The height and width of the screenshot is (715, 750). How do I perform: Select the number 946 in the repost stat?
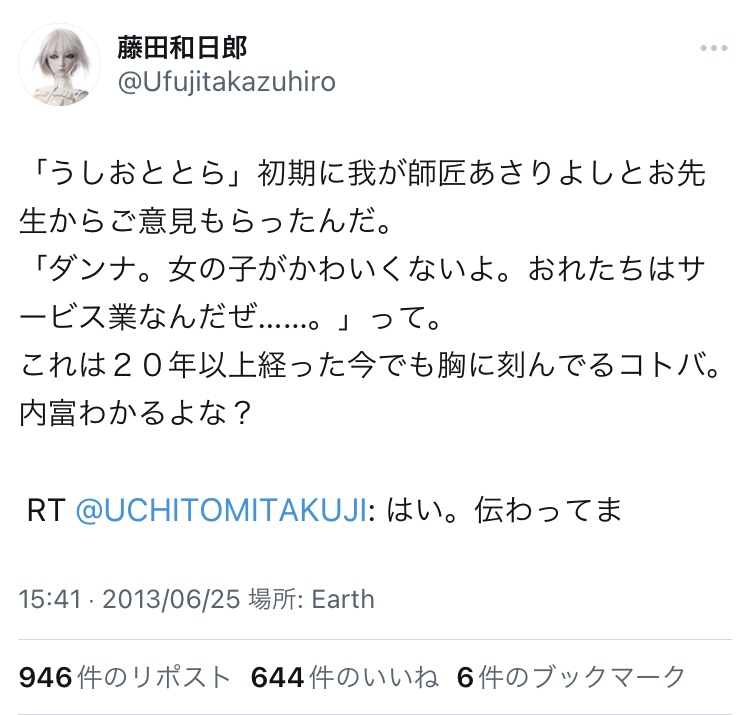[45, 678]
